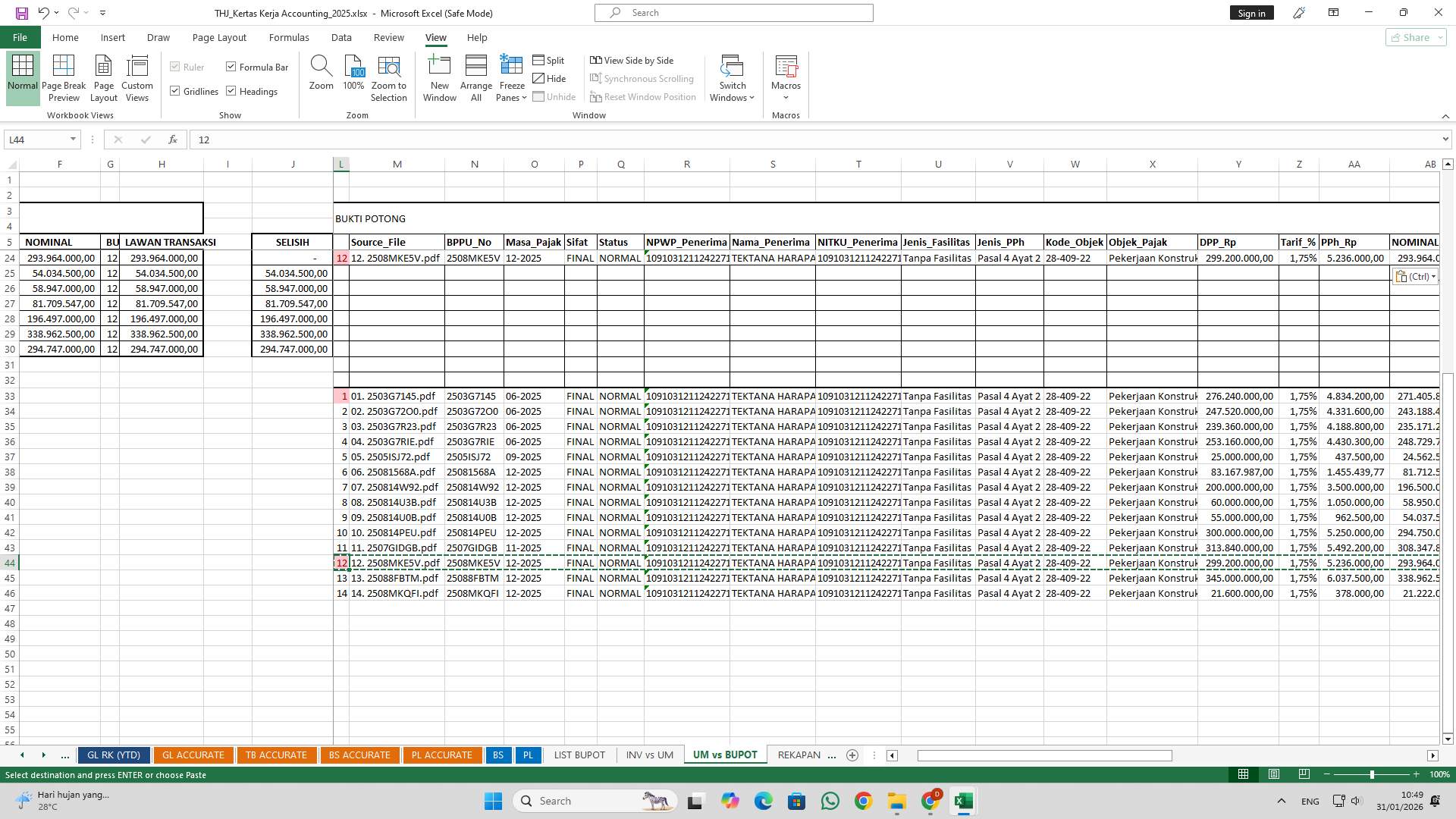Viewport: 1456px width, 819px height.
Task: Open the Name Box dropdown
Action: click(x=72, y=140)
